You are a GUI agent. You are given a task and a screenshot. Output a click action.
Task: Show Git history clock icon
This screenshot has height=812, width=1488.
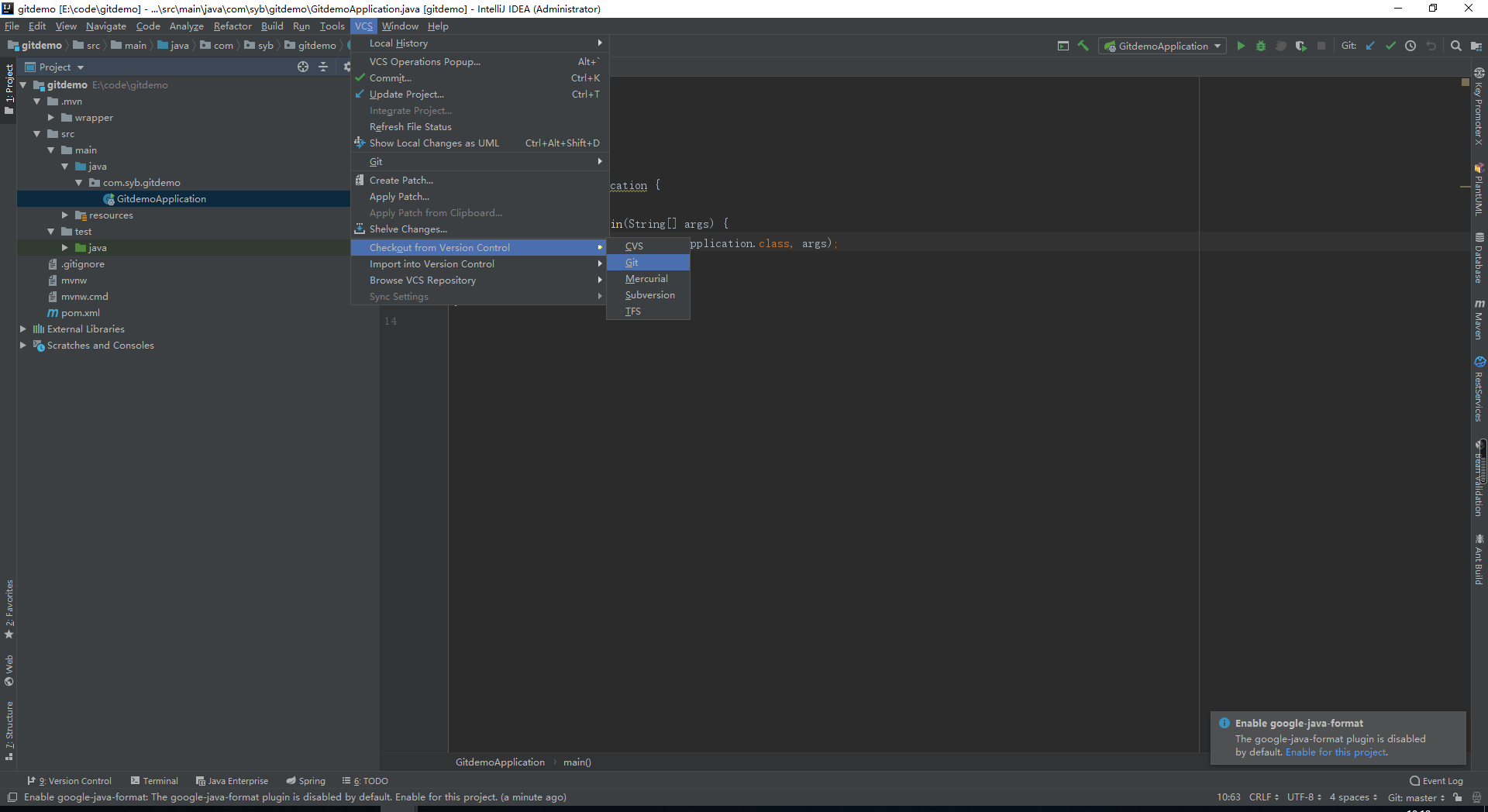click(x=1410, y=46)
